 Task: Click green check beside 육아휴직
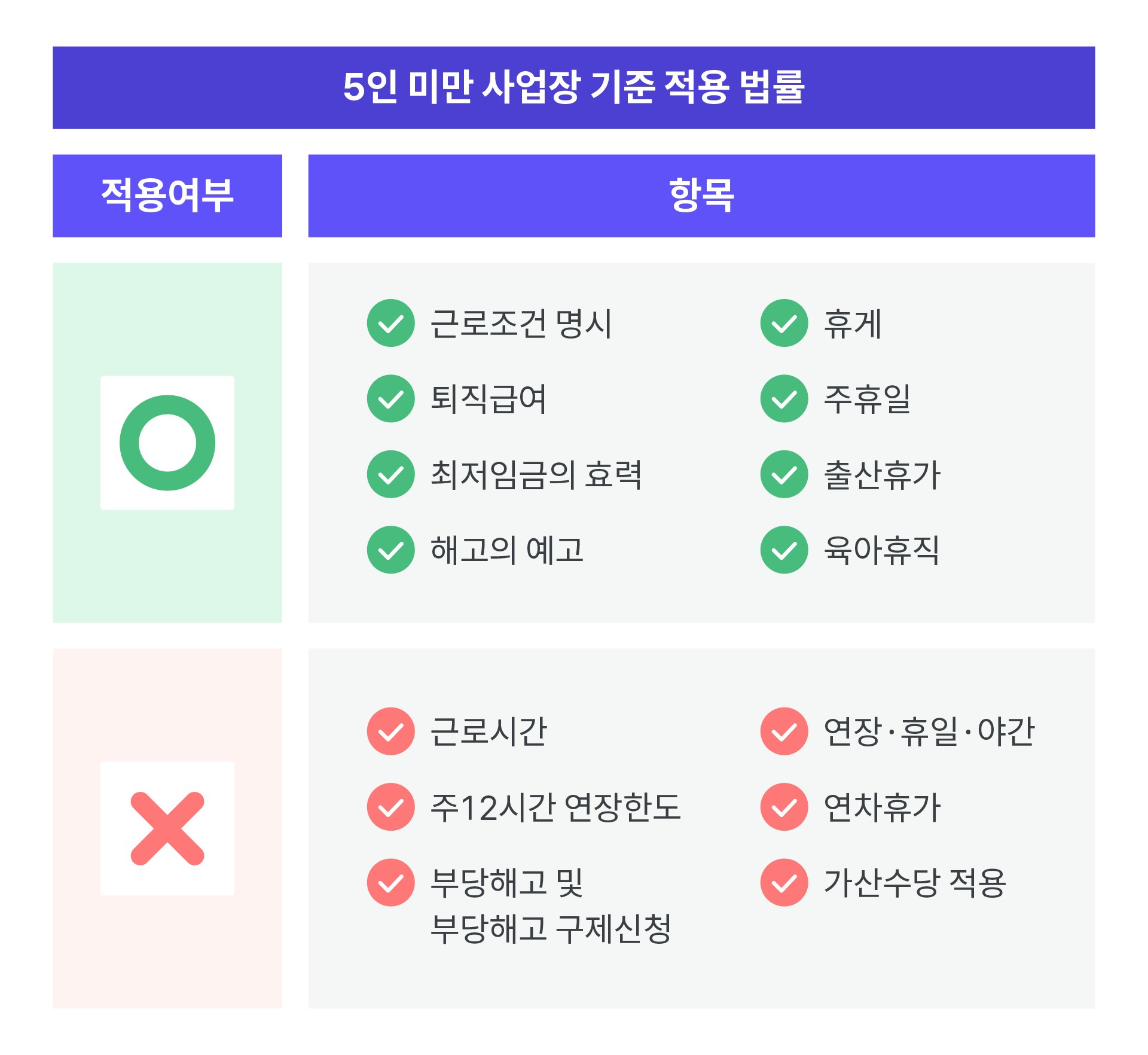(x=784, y=550)
